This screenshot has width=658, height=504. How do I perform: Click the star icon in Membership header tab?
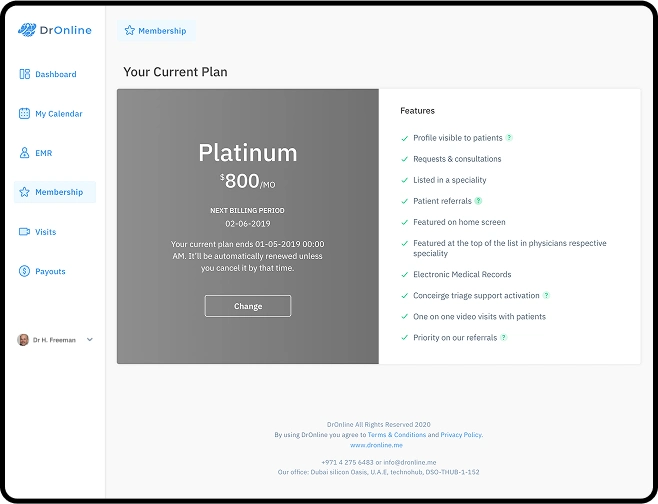130,31
